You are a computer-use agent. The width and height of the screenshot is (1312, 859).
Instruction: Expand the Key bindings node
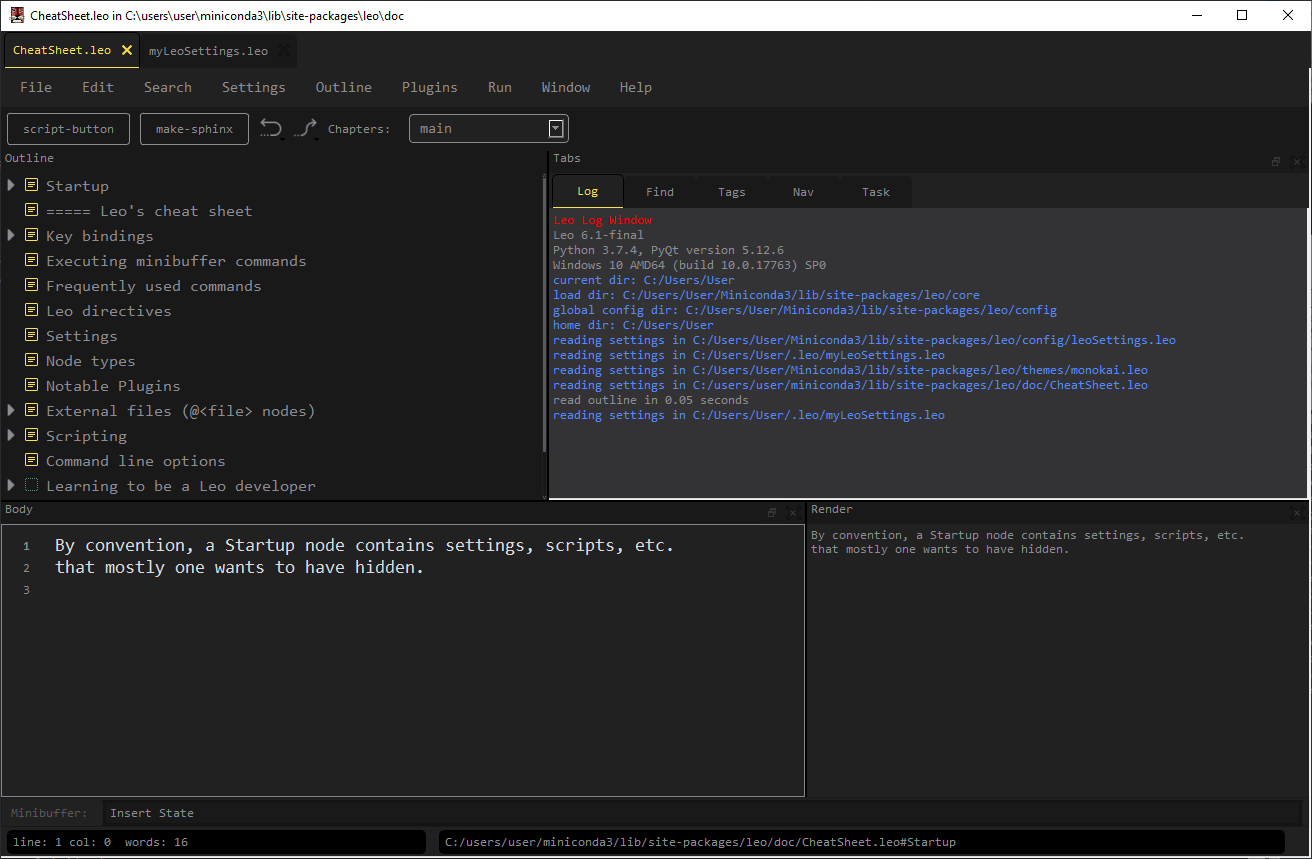[x=10, y=236]
